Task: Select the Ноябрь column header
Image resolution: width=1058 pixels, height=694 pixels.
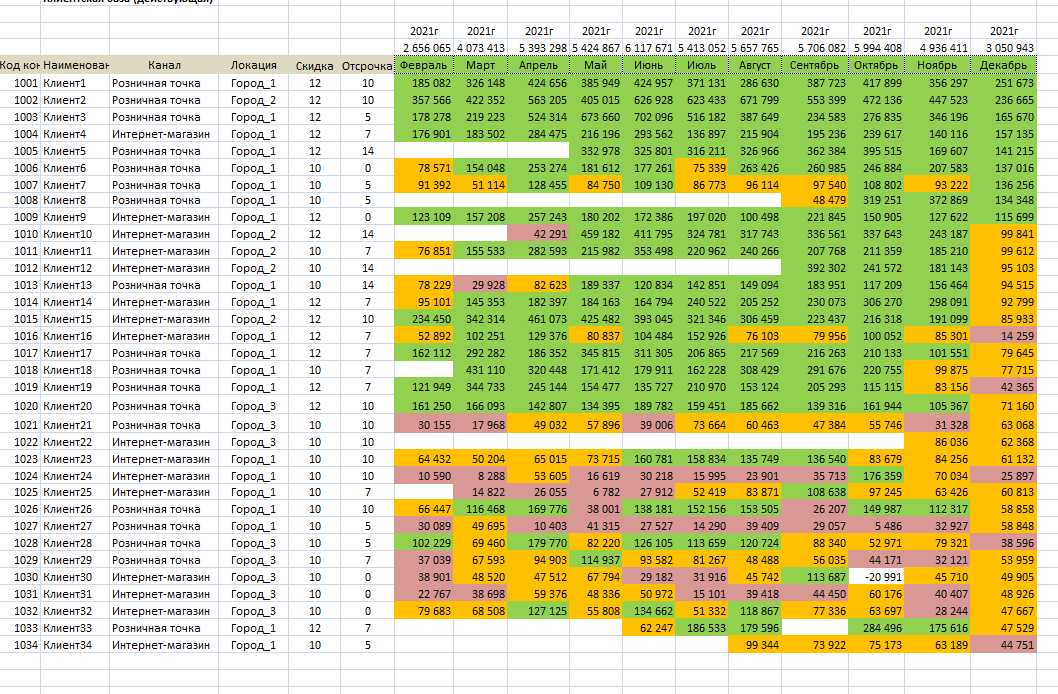Action: click(x=937, y=65)
